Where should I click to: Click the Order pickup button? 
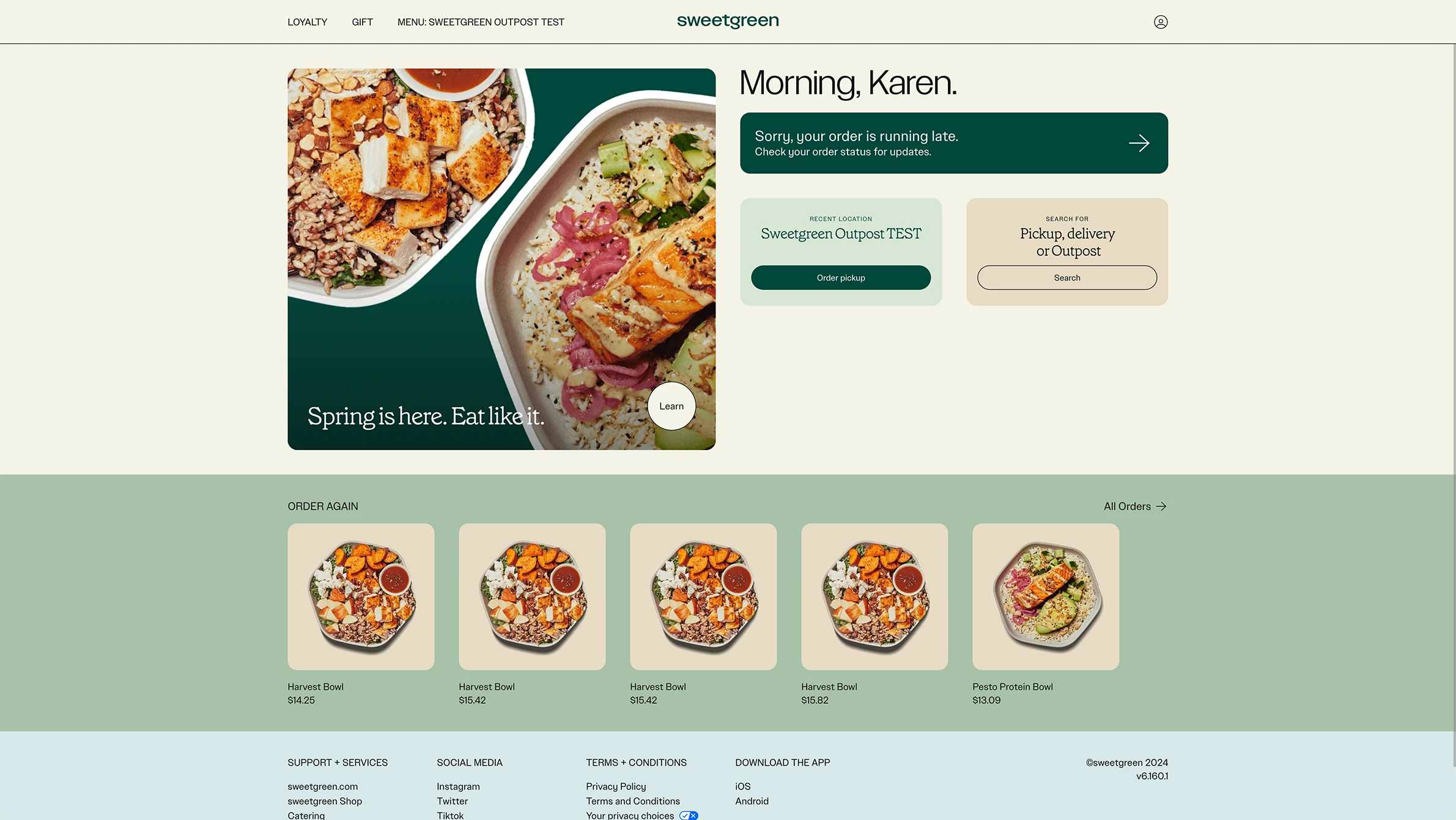841,278
